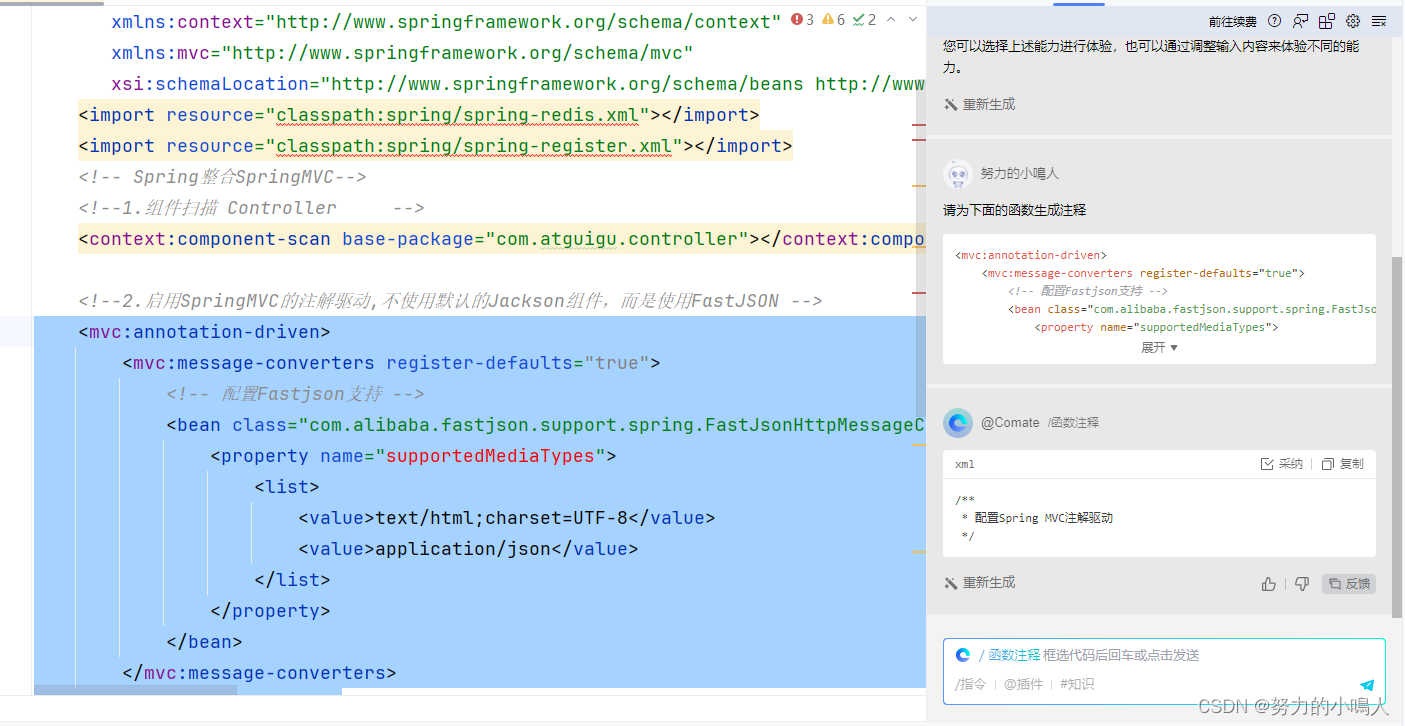1405x726 pixels.
Task: Click the closing </list> tag
Action: point(292,580)
